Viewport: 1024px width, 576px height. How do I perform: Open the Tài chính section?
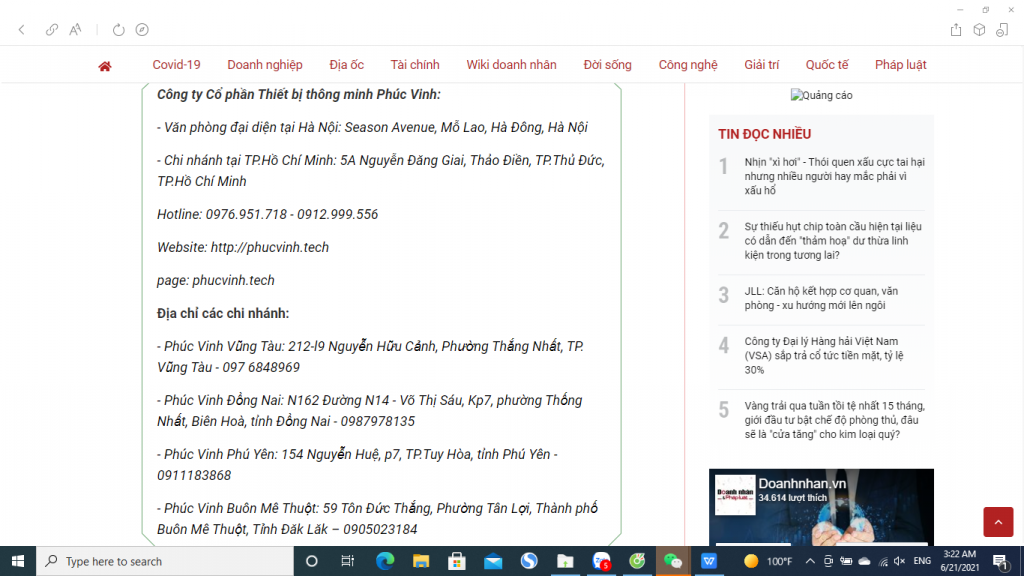415,65
